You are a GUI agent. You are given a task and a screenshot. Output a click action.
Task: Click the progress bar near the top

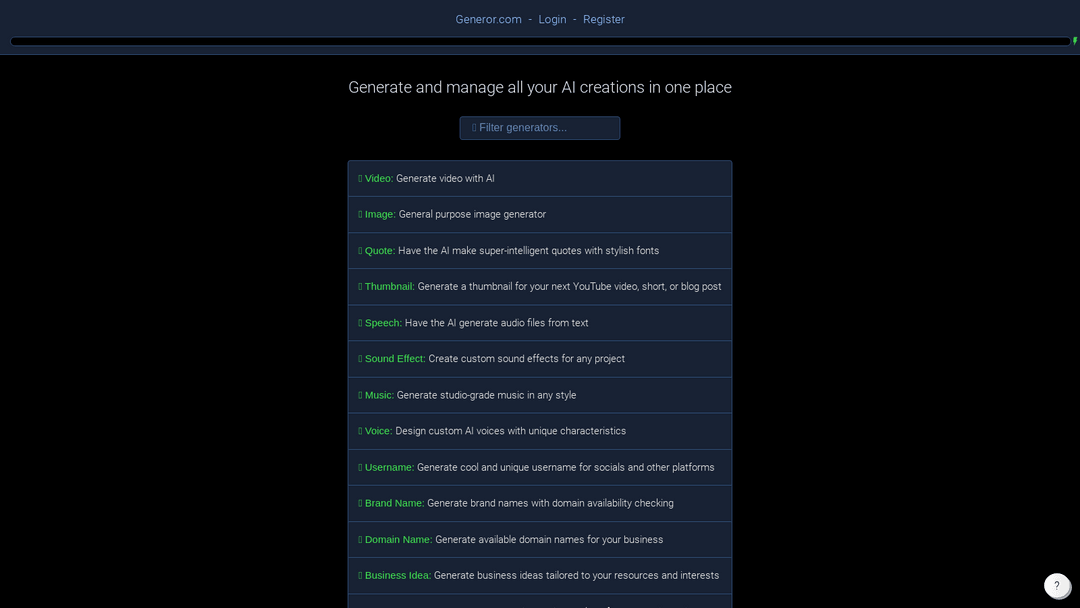[x=540, y=41]
